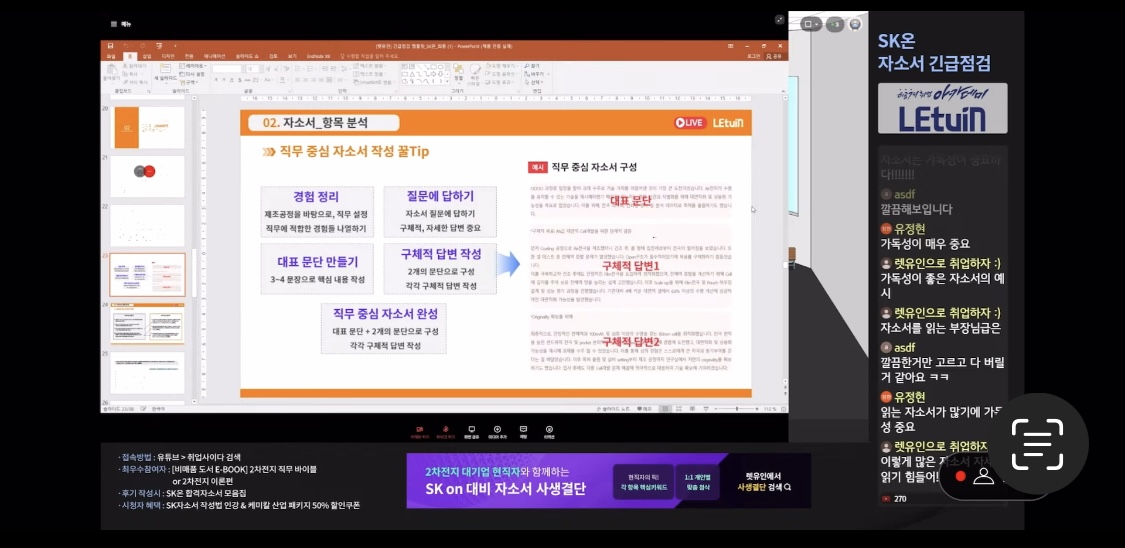Click the 메뉴 hamburger icon at top left
Viewport: 1125px width, 548px height.
[113, 24]
